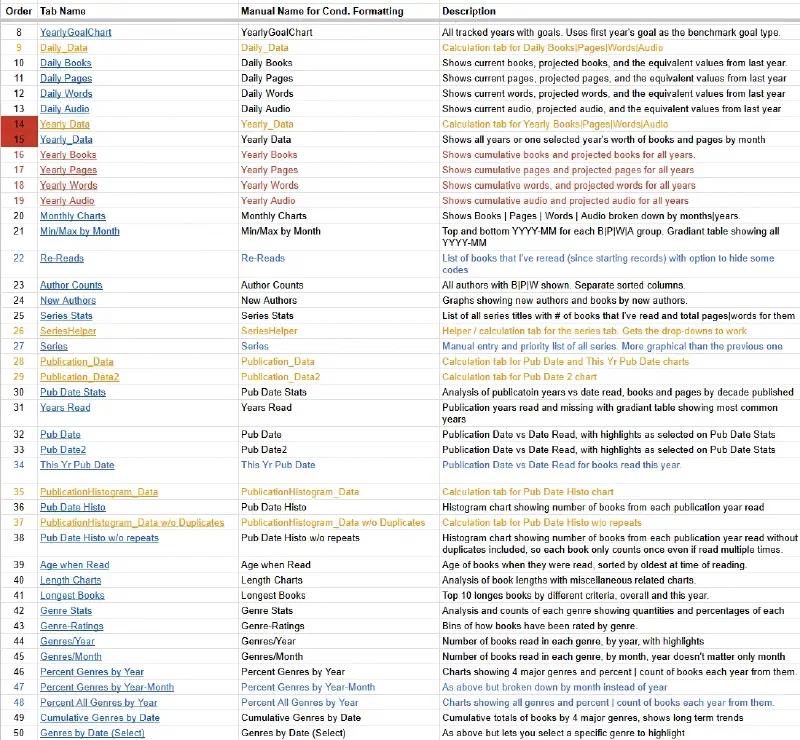
Task: Open the Author Counts tab link
Action: [71, 285]
